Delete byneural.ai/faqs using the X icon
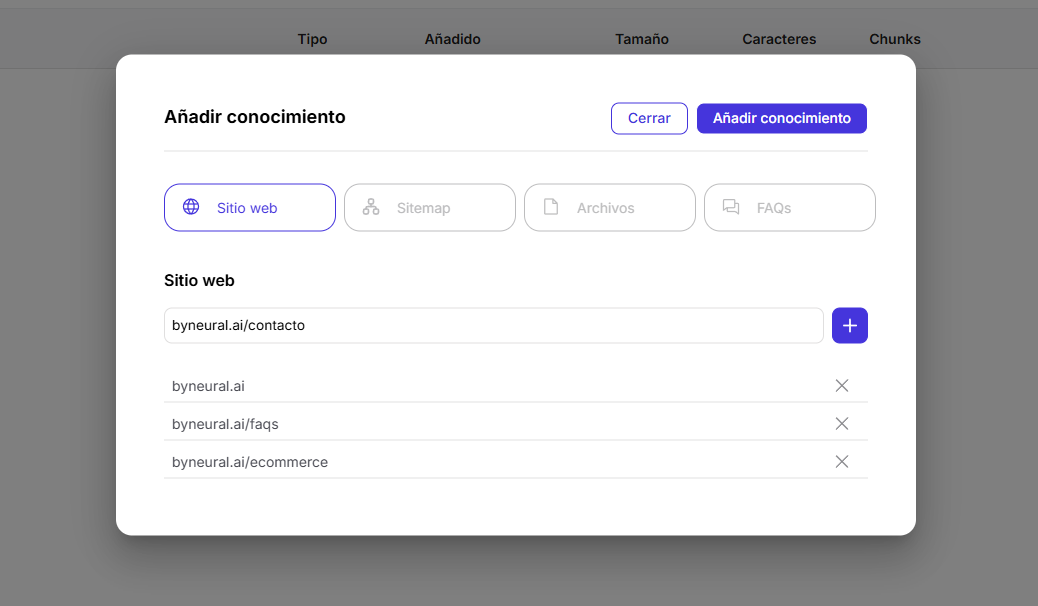Image resolution: width=1038 pixels, height=606 pixels. (x=841, y=423)
